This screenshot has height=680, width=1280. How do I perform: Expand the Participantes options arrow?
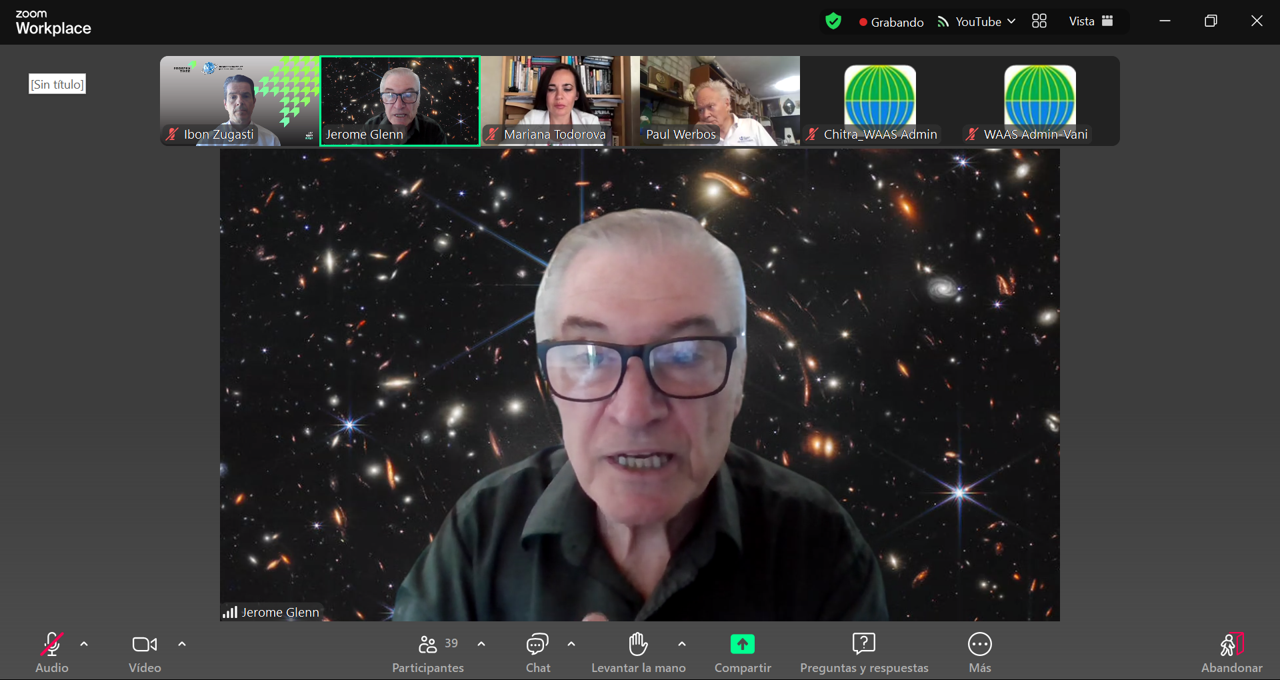tap(481, 645)
